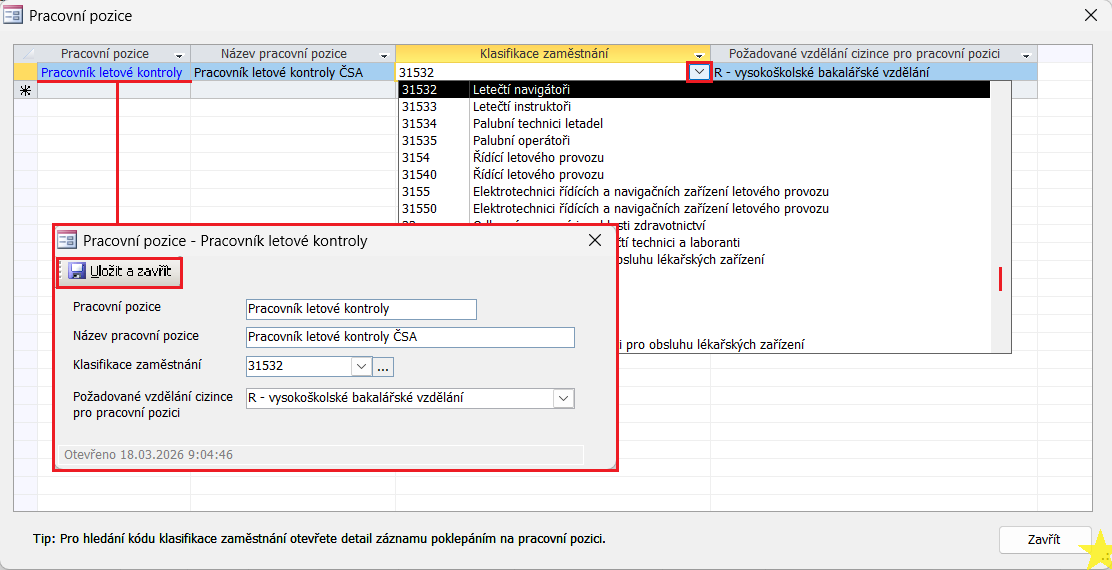Click the Pracovní pozice text field in the dialog
Image resolution: width=1112 pixels, height=570 pixels.
point(360,309)
